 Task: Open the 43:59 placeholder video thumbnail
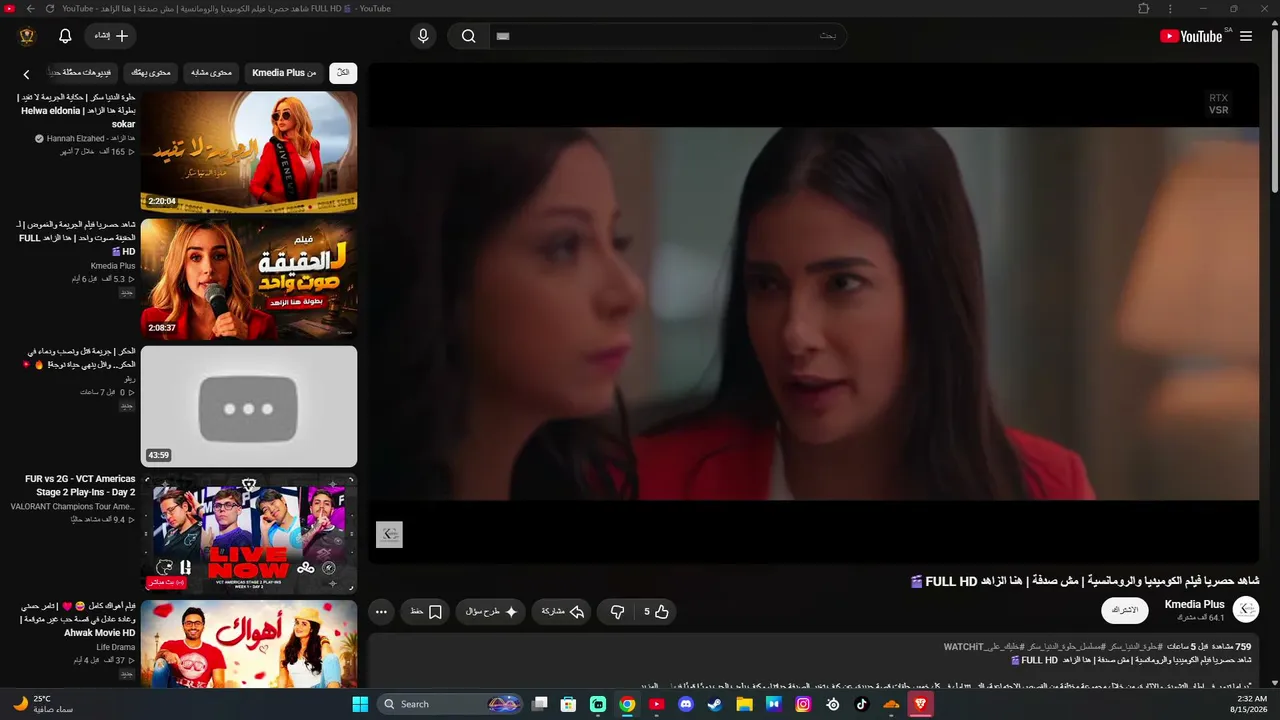tap(249, 406)
